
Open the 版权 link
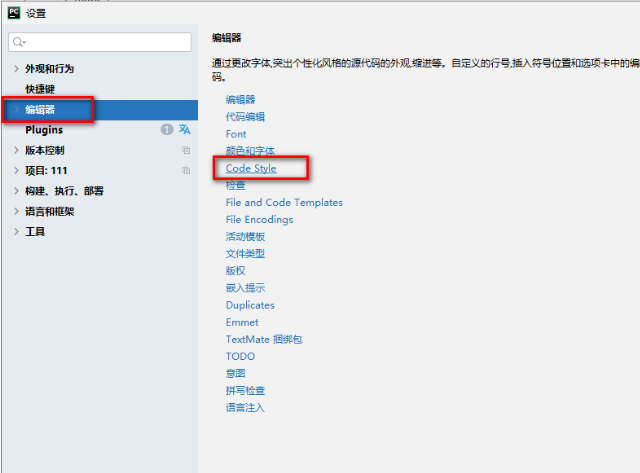[236, 271]
